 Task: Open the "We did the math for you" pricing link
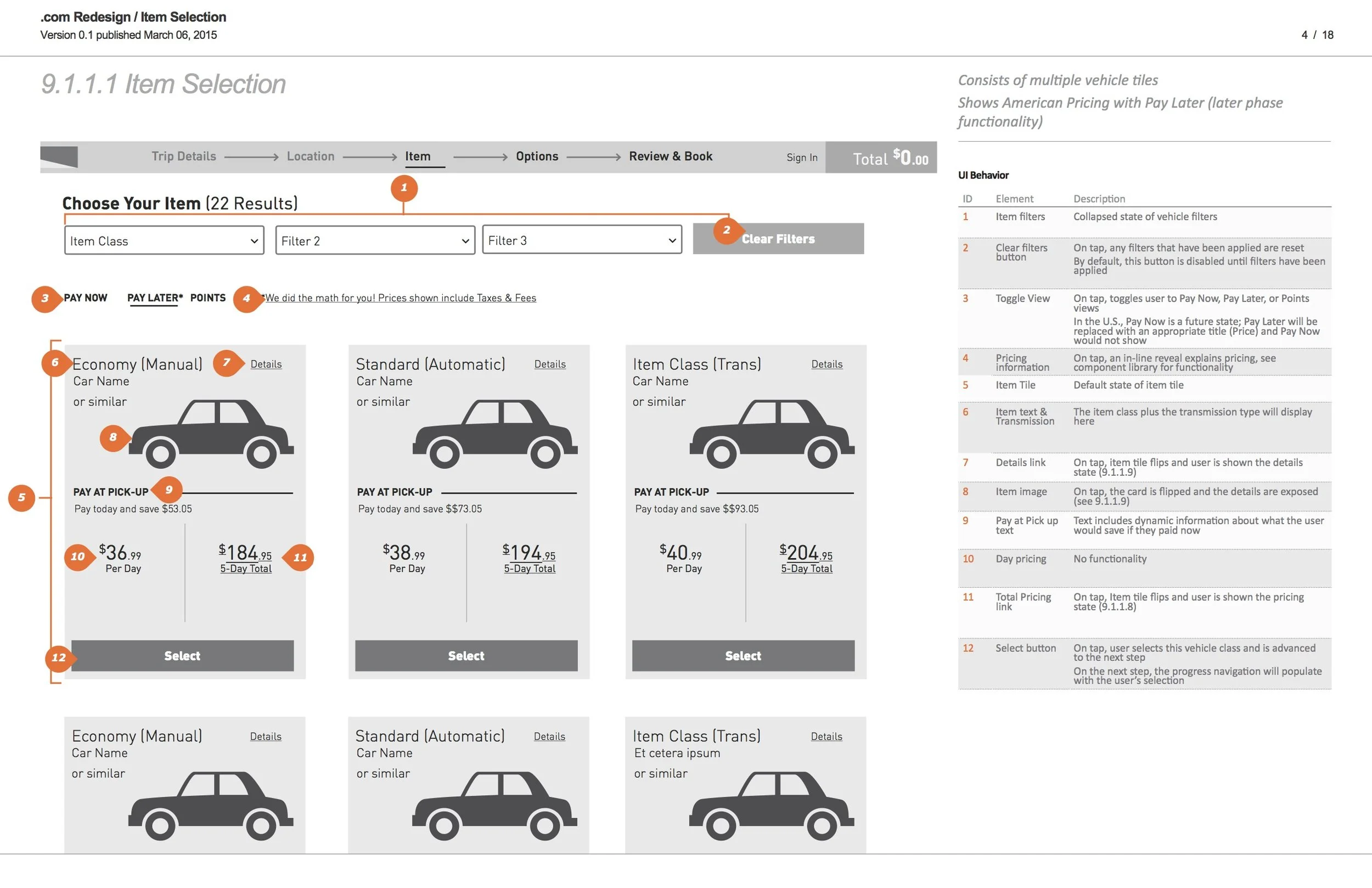click(x=399, y=298)
